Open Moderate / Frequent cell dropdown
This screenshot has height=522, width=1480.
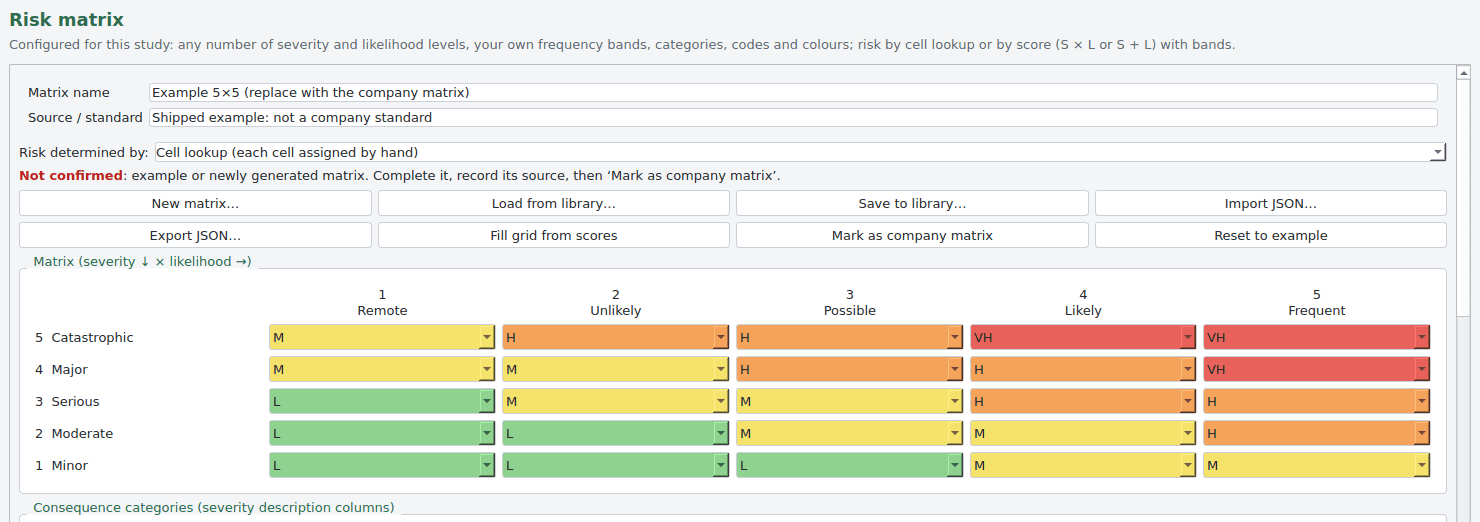click(x=1317, y=433)
